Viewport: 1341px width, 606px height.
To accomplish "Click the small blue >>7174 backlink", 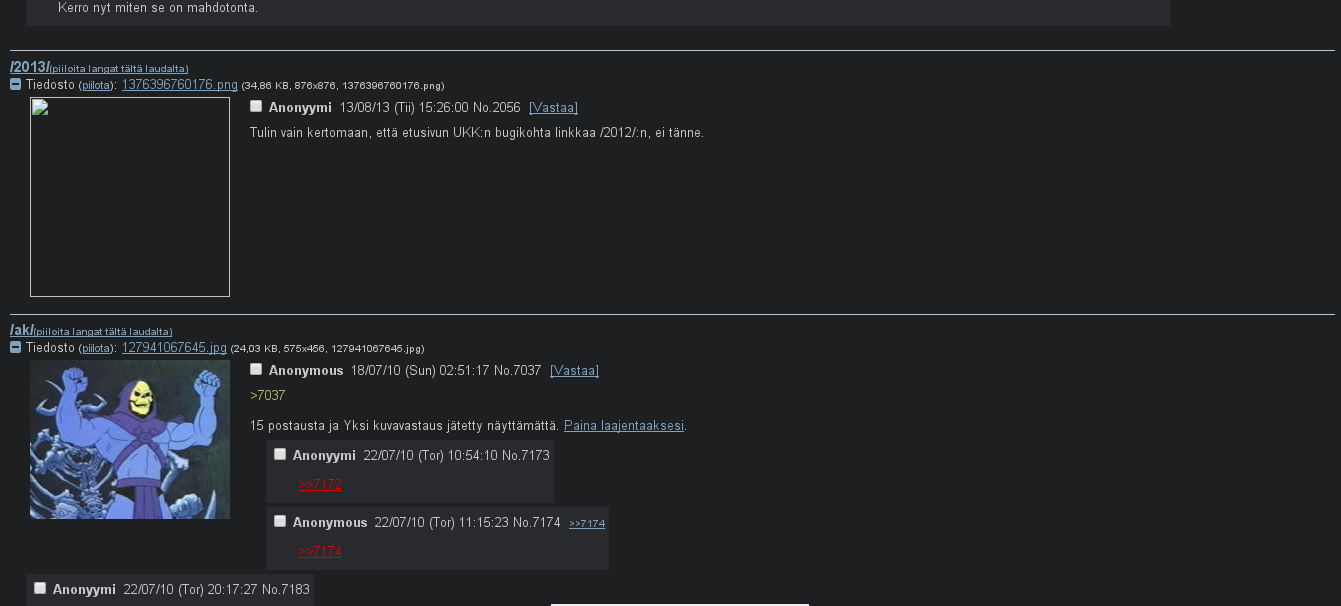I will coord(587,524).
